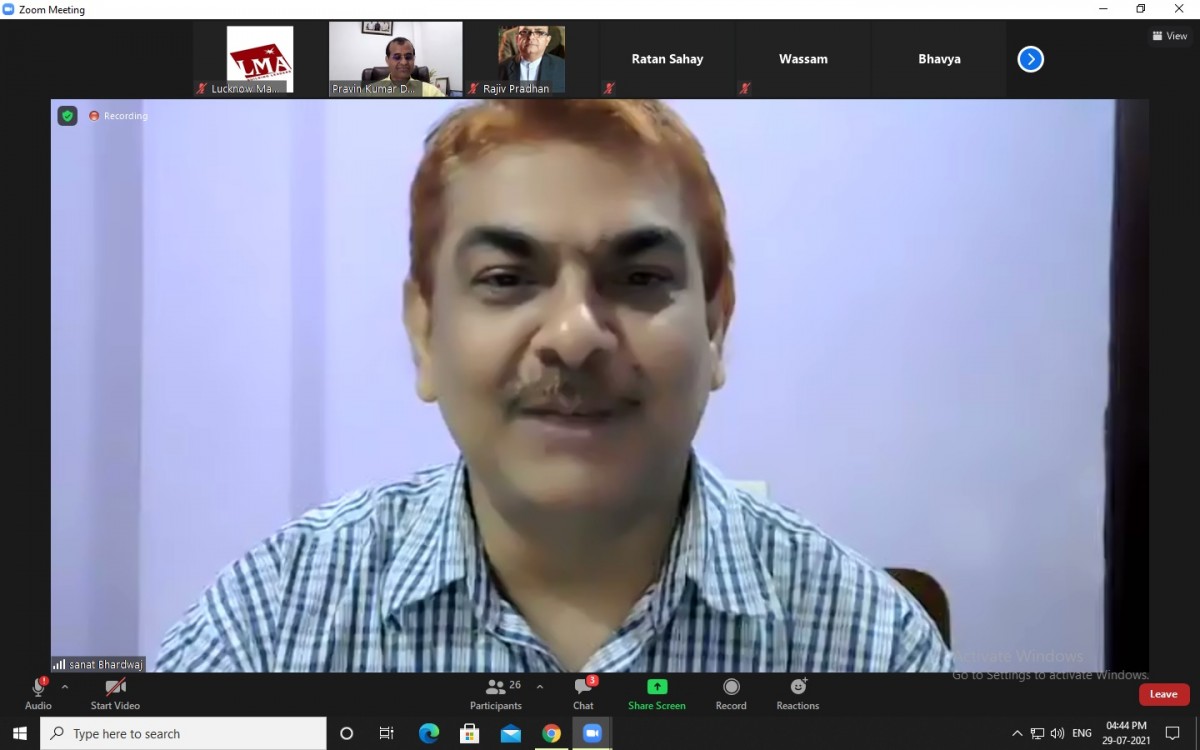The width and height of the screenshot is (1200, 750).
Task: Click the red Leave button
Action: pyautogui.click(x=1164, y=694)
